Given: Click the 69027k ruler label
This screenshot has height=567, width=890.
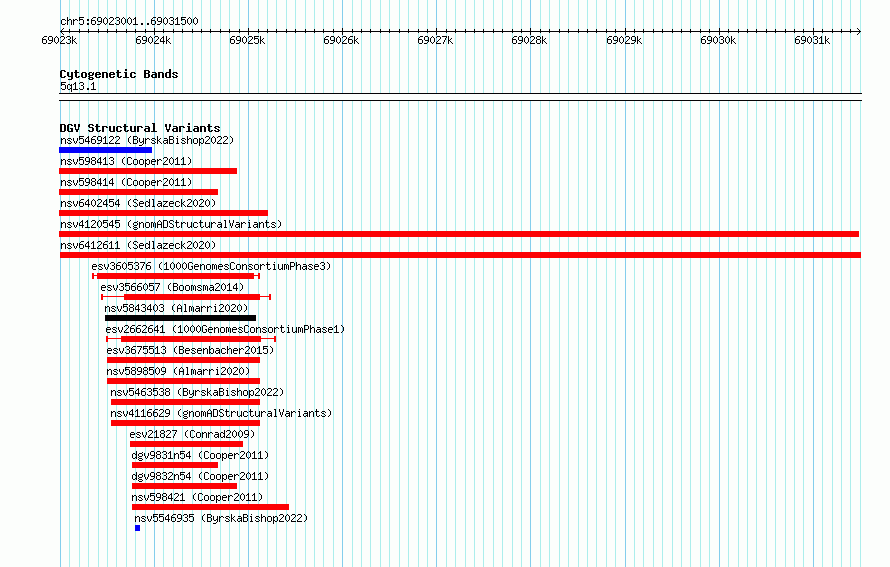Looking at the screenshot, I should (435, 40).
